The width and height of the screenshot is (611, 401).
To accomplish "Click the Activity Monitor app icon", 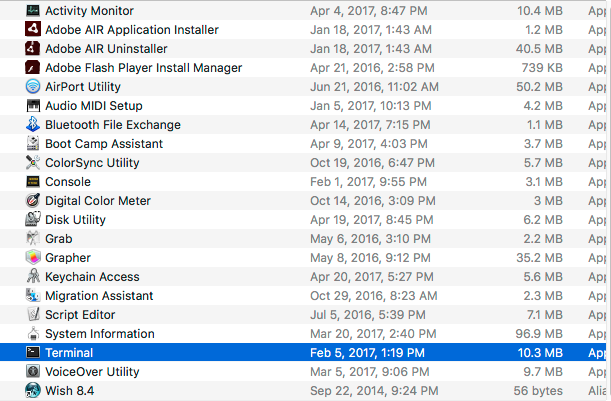I will click(33, 10).
